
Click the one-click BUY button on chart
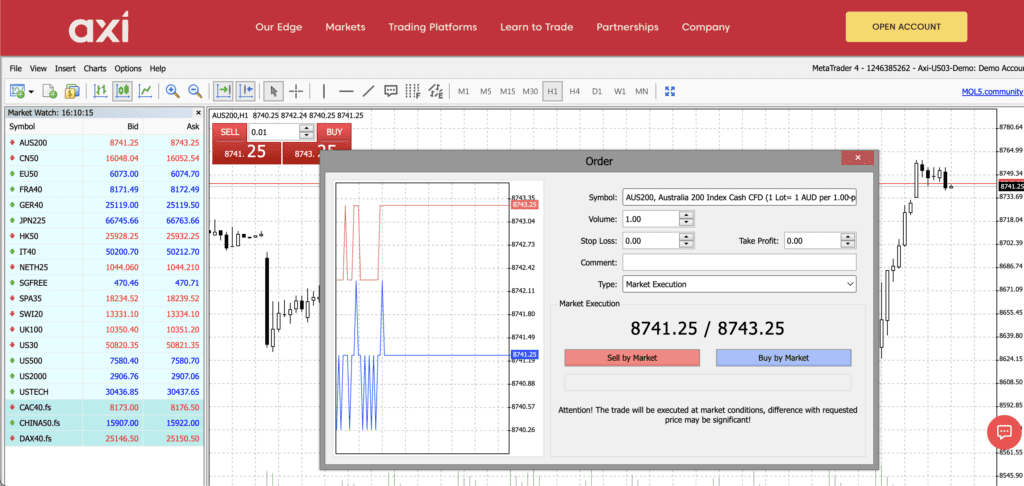pos(334,132)
